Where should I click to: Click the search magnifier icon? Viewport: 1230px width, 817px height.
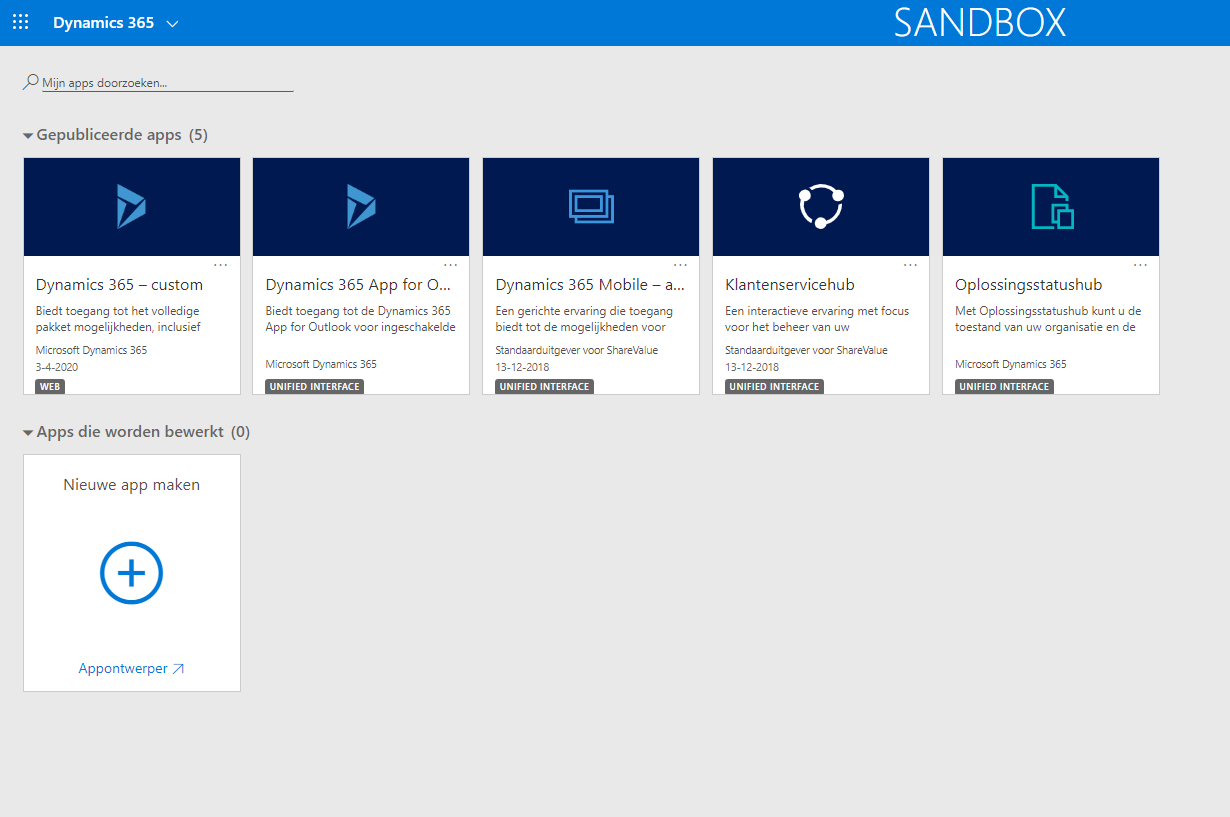pos(31,82)
